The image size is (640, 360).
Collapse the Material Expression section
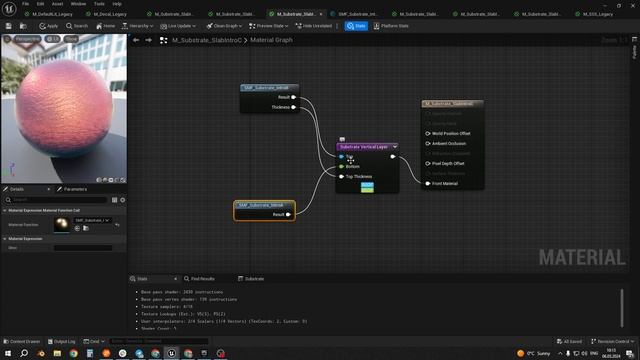point(5,238)
